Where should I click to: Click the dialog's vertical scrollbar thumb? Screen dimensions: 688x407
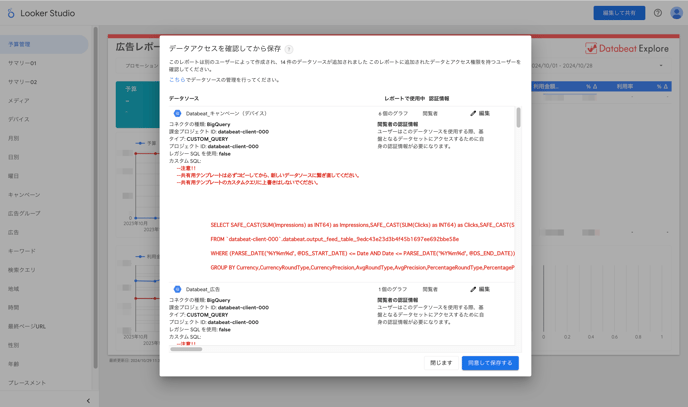[x=518, y=118]
